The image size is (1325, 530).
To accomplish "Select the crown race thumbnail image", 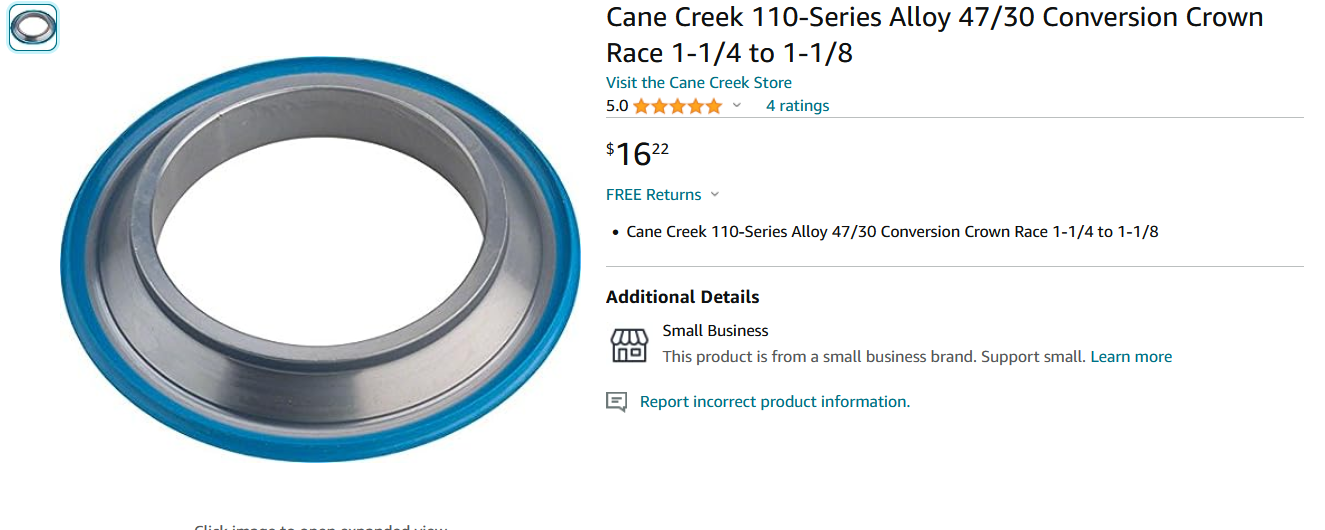I will (x=33, y=28).
